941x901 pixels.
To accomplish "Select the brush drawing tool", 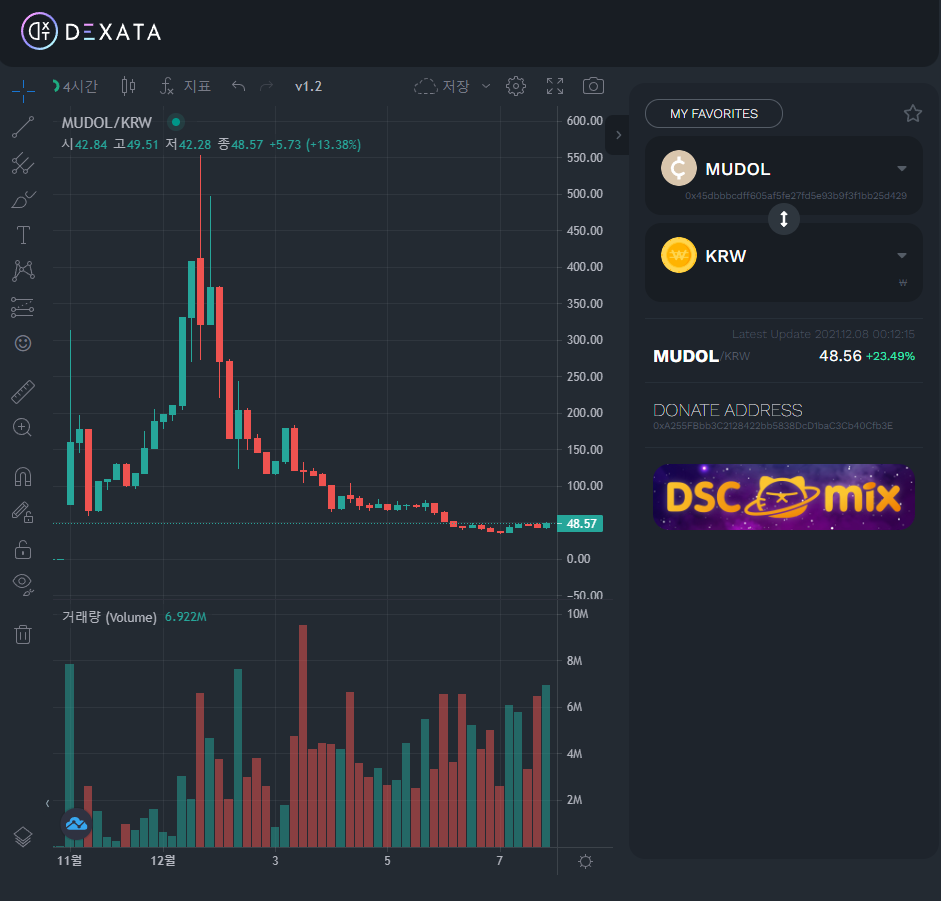I will click(23, 199).
